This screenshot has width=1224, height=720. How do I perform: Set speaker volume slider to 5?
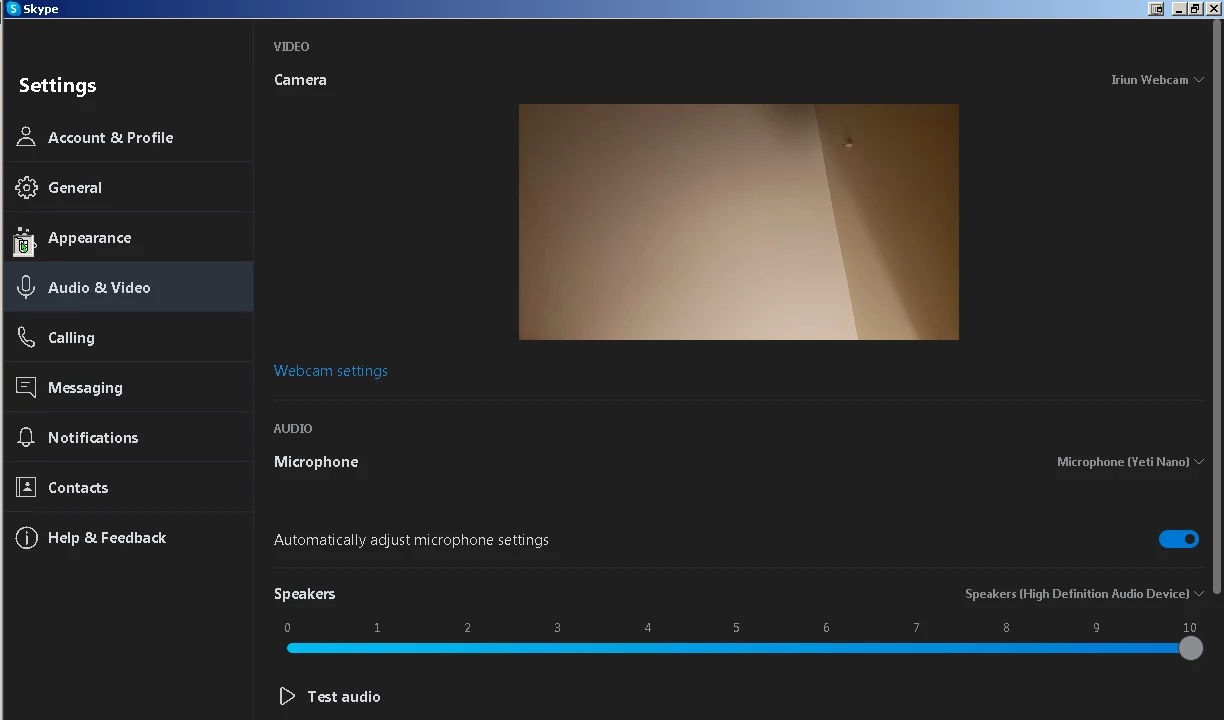(x=737, y=648)
